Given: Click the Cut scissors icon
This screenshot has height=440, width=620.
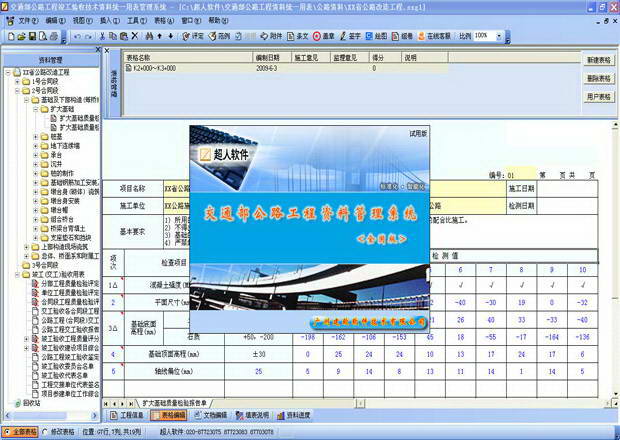Looking at the screenshot, I should pyautogui.click(x=102, y=36).
